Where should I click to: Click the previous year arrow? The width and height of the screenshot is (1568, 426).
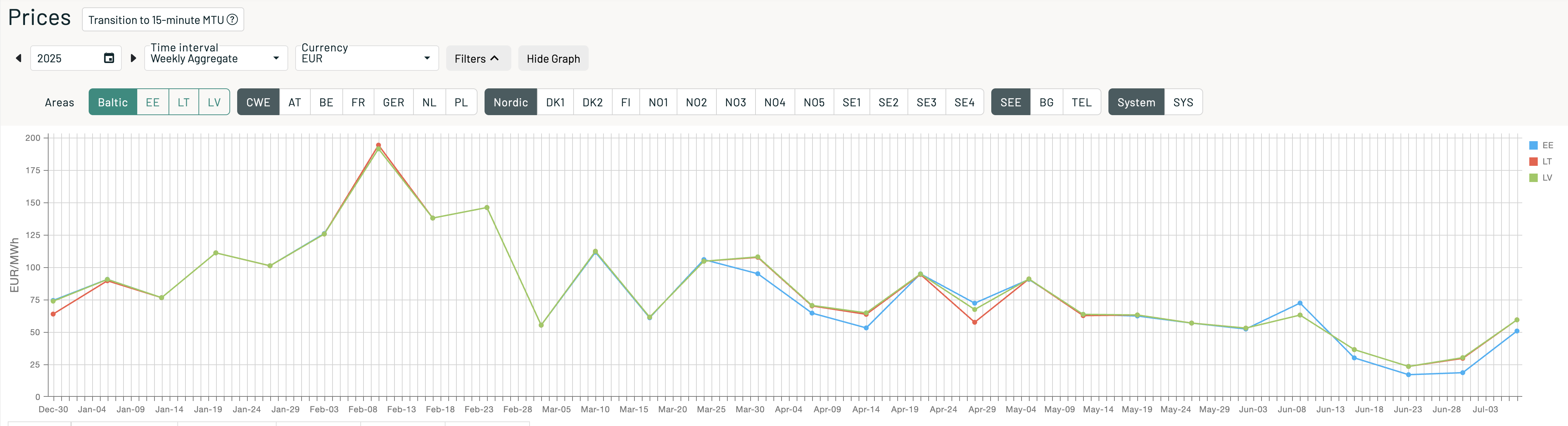tap(18, 58)
